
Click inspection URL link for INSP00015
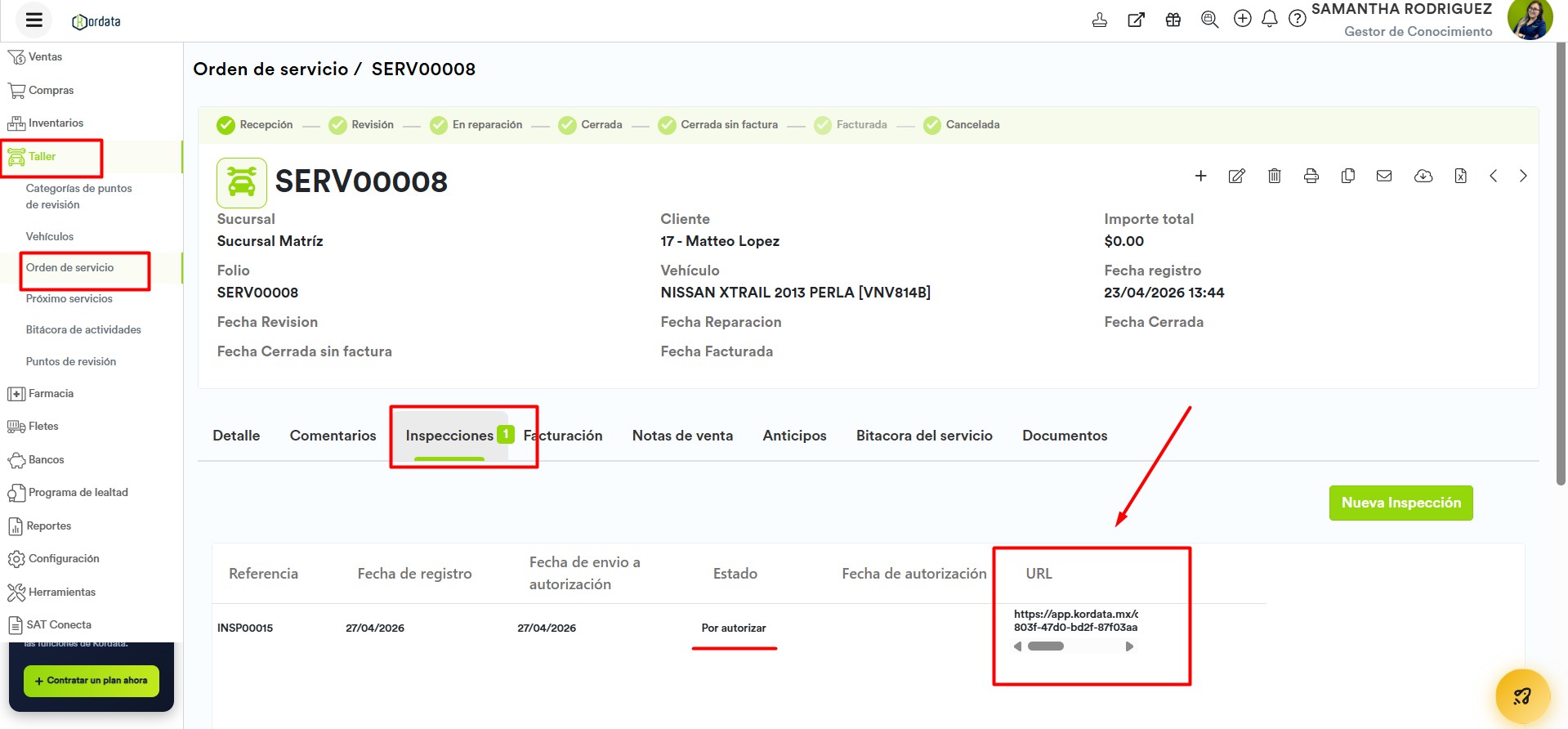click(1076, 620)
